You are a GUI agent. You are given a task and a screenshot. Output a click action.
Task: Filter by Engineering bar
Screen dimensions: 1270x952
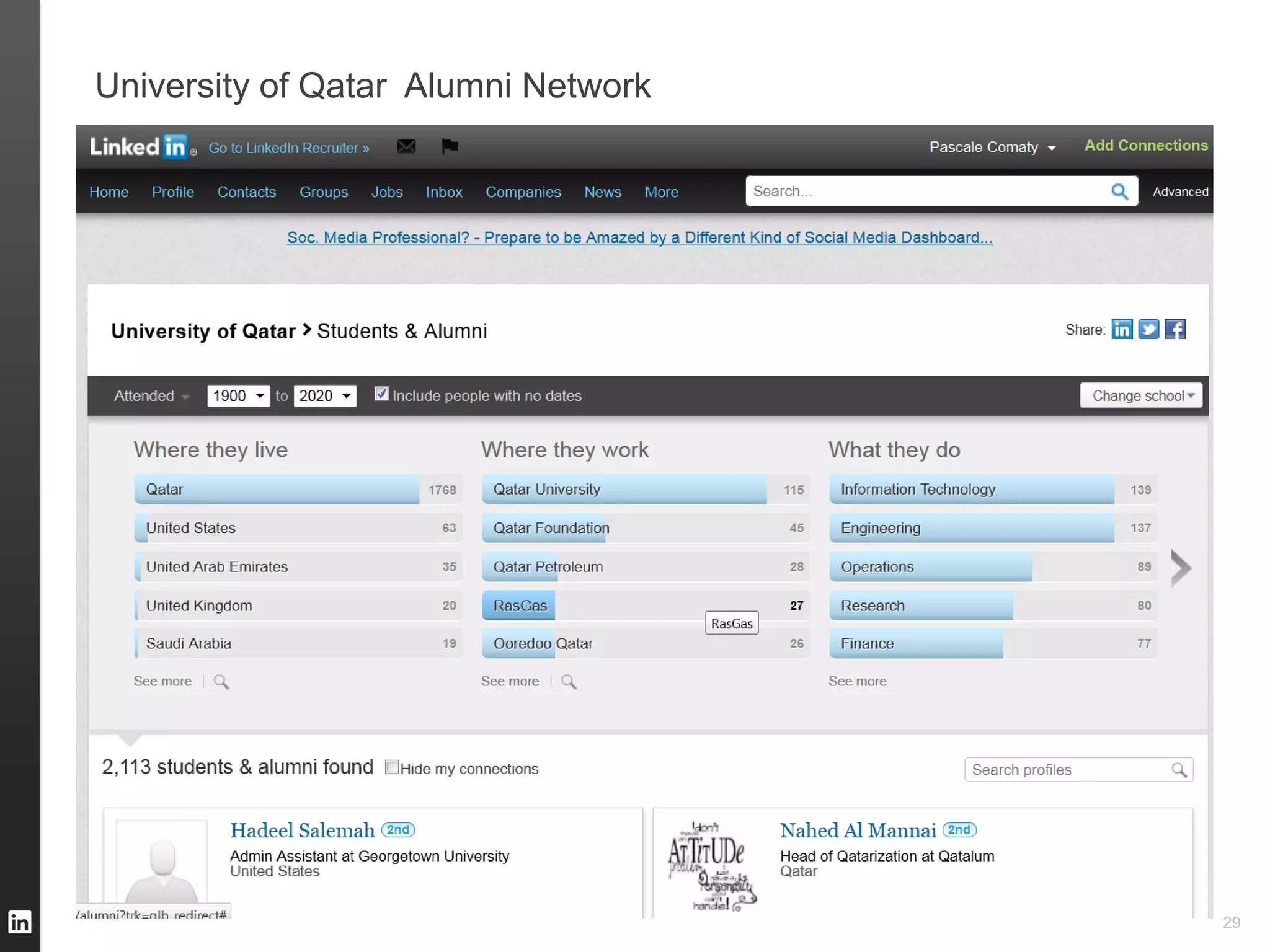coord(993,527)
